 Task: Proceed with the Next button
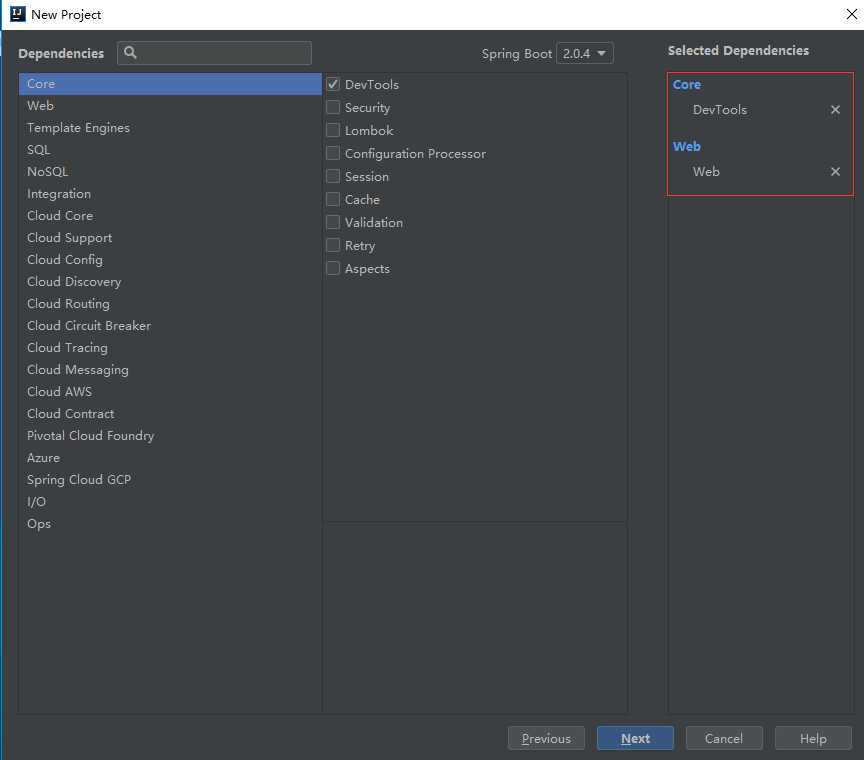click(635, 738)
